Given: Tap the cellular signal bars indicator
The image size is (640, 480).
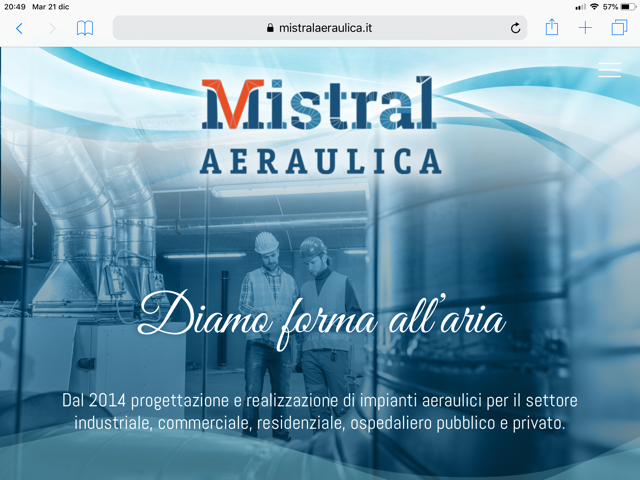Looking at the screenshot, I should pyautogui.click(x=580, y=6).
